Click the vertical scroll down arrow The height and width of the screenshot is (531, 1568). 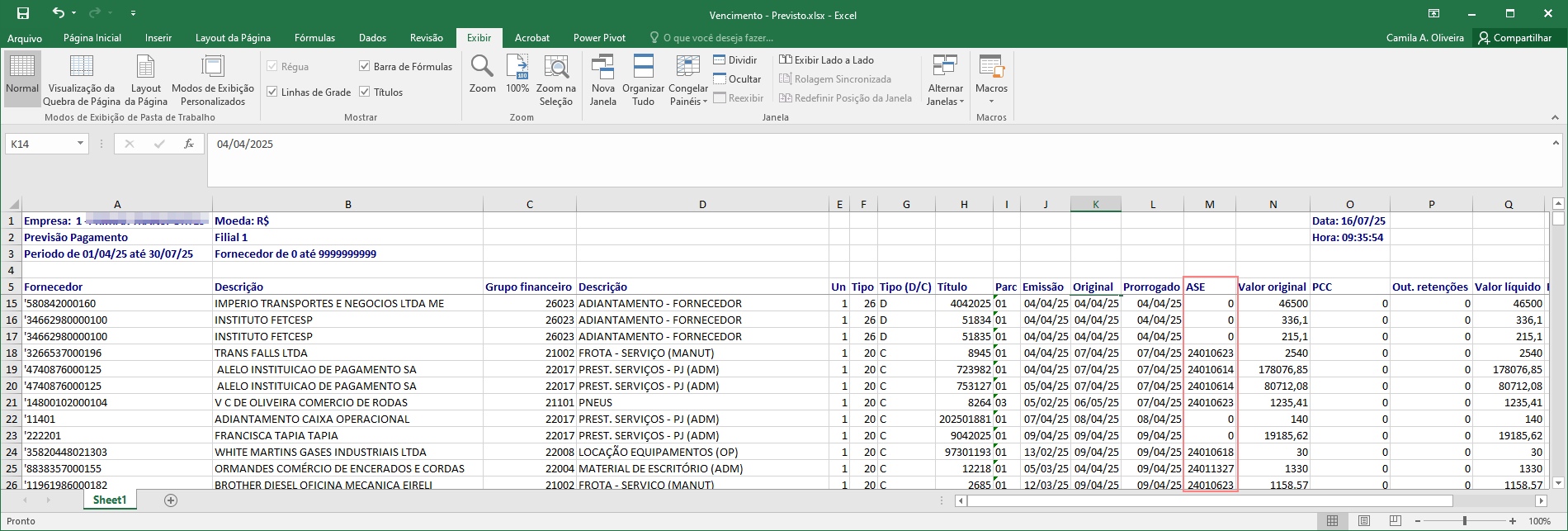point(1558,484)
